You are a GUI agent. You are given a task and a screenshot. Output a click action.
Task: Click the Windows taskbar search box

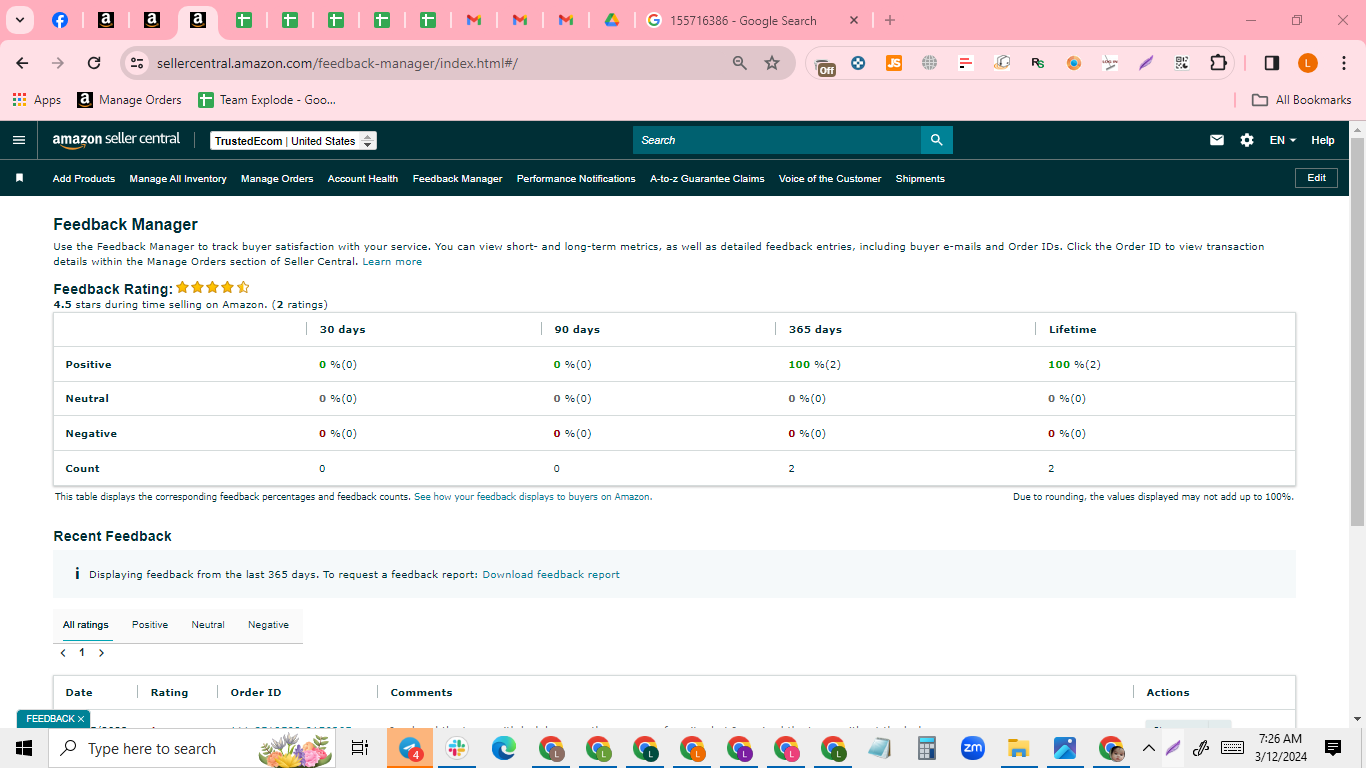click(192, 748)
